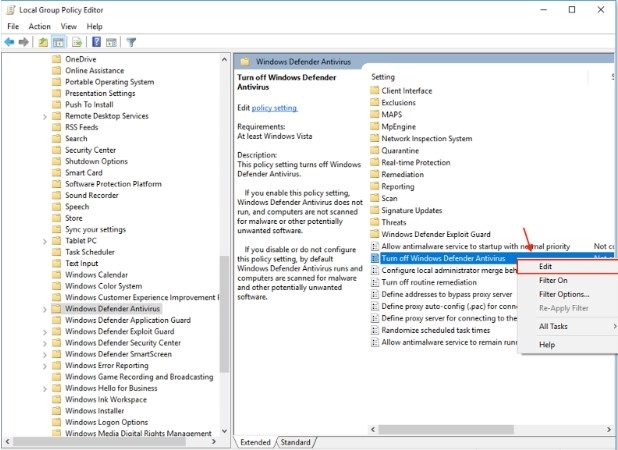Select the Quarantine folder icon in settings list
The height and width of the screenshot is (450, 618).
point(375,151)
